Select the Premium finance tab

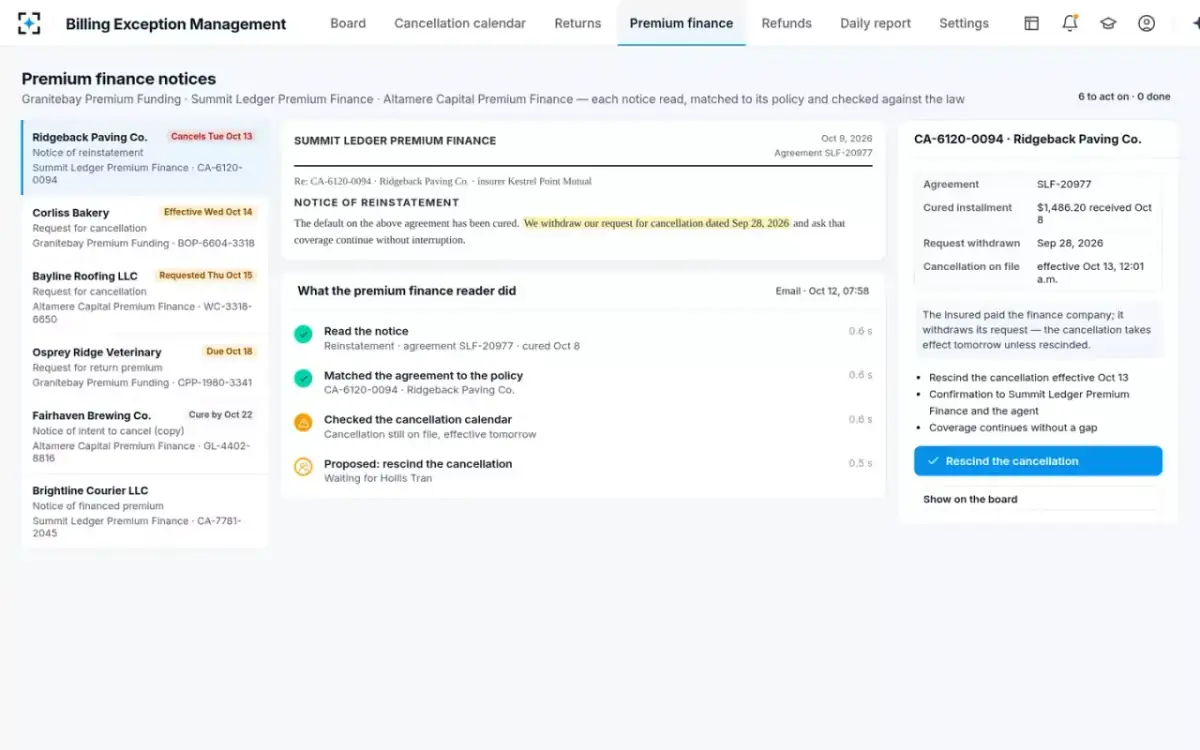click(x=681, y=23)
